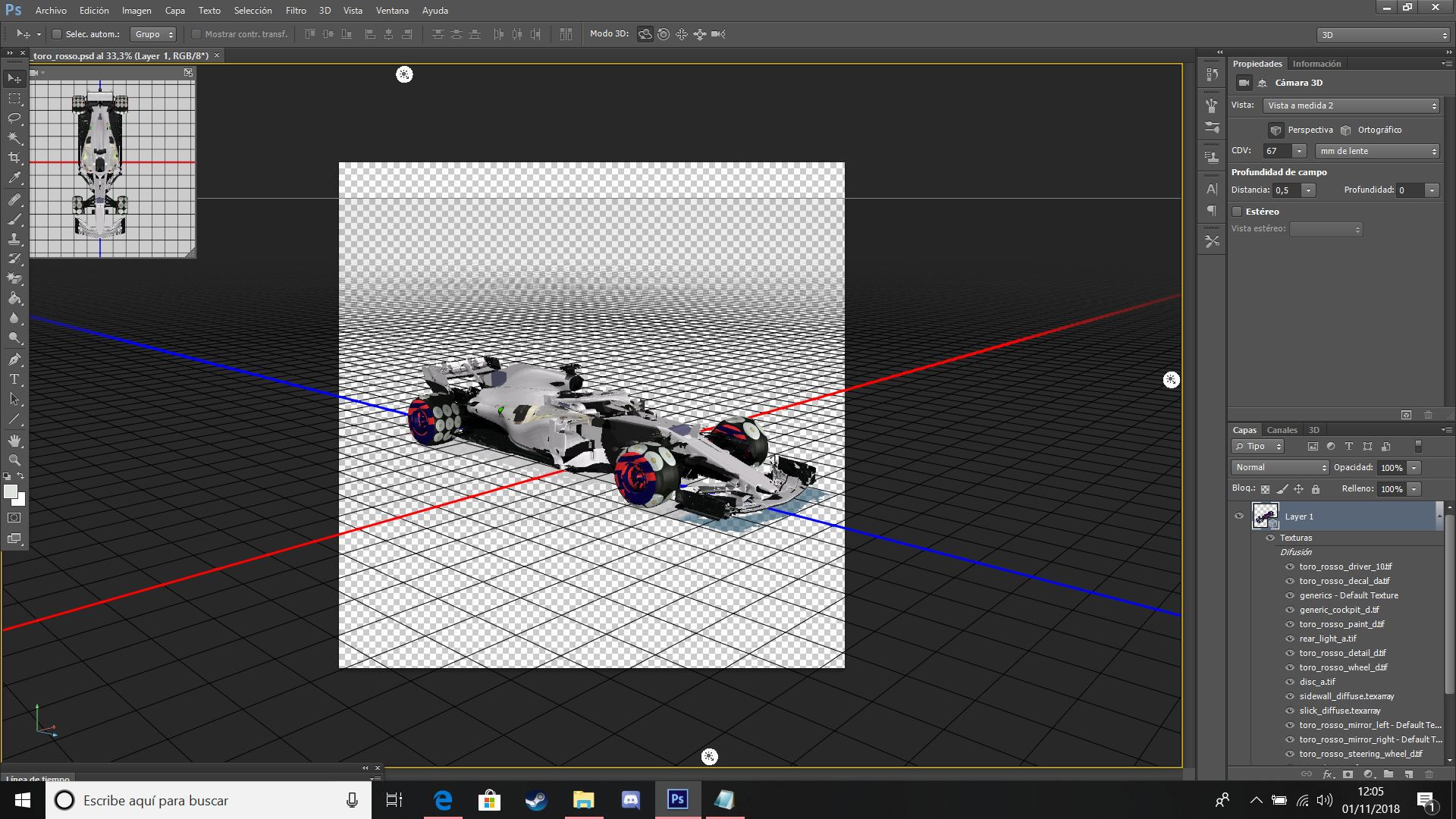1456x819 pixels.
Task: Enable Mostrar contr. transf. checkbox
Action: pyautogui.click(x=196, y=34)
